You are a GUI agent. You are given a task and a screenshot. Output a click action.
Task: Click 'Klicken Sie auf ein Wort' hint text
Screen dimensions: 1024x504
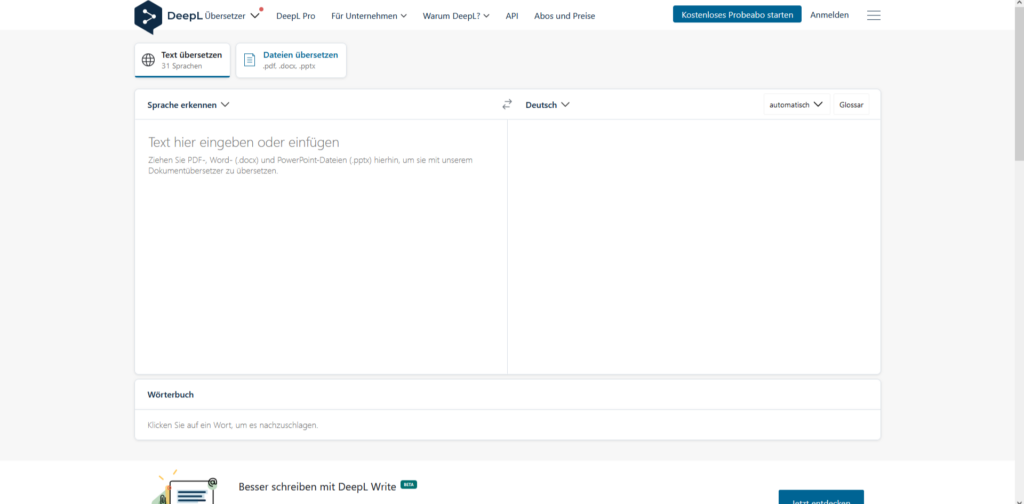[x=232, y=425]
